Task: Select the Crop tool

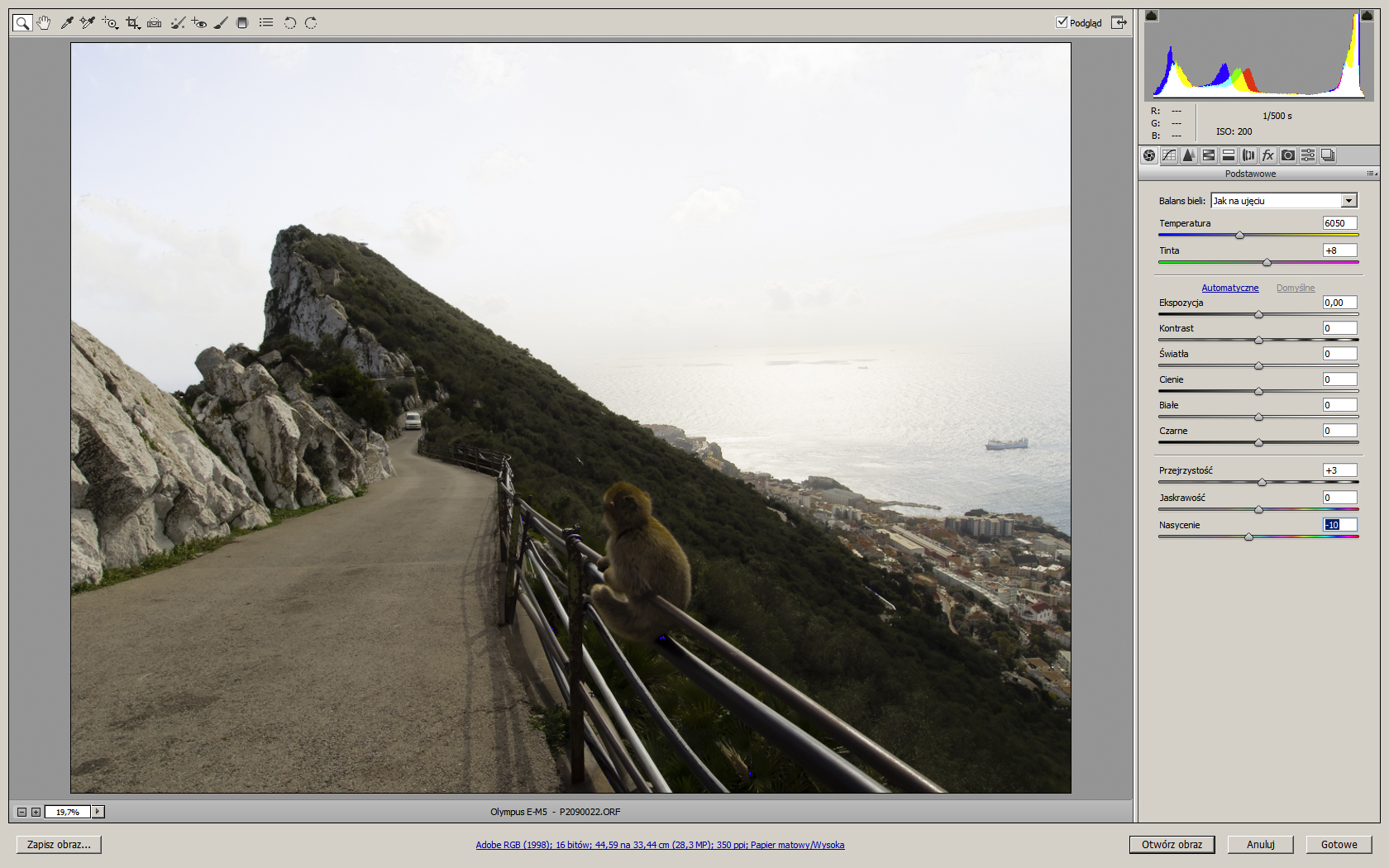Action: click(132, 23)
